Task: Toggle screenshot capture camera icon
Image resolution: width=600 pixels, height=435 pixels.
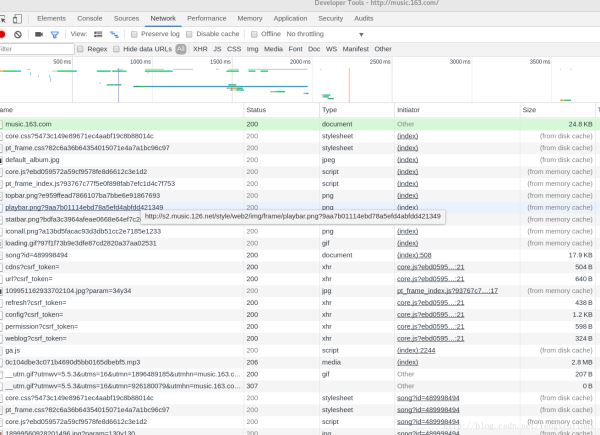Action: [39, 34]
